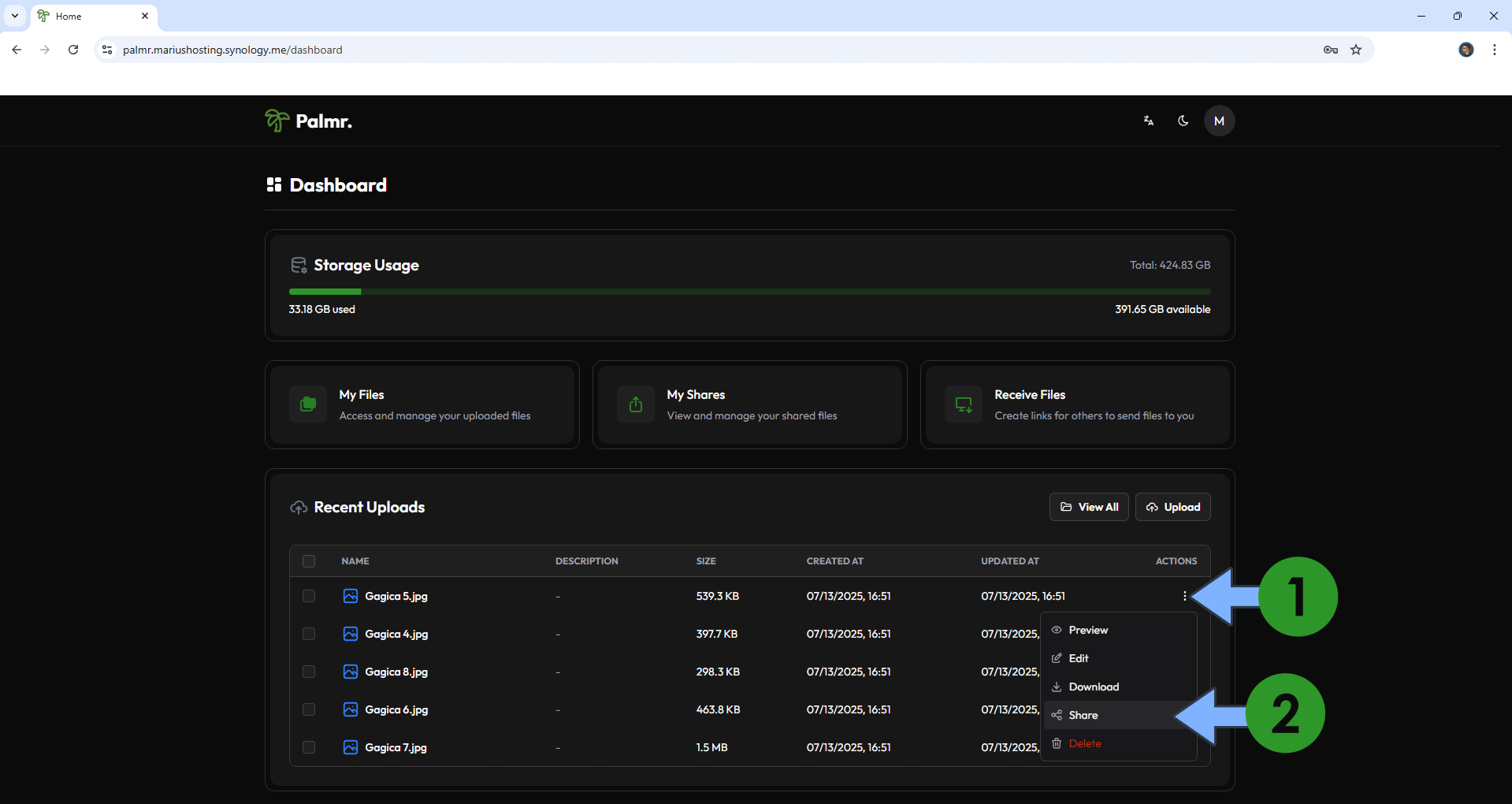Open the saved passwords key icon
Viewport: 1512px width, 804px height.
click(1331, 50)
